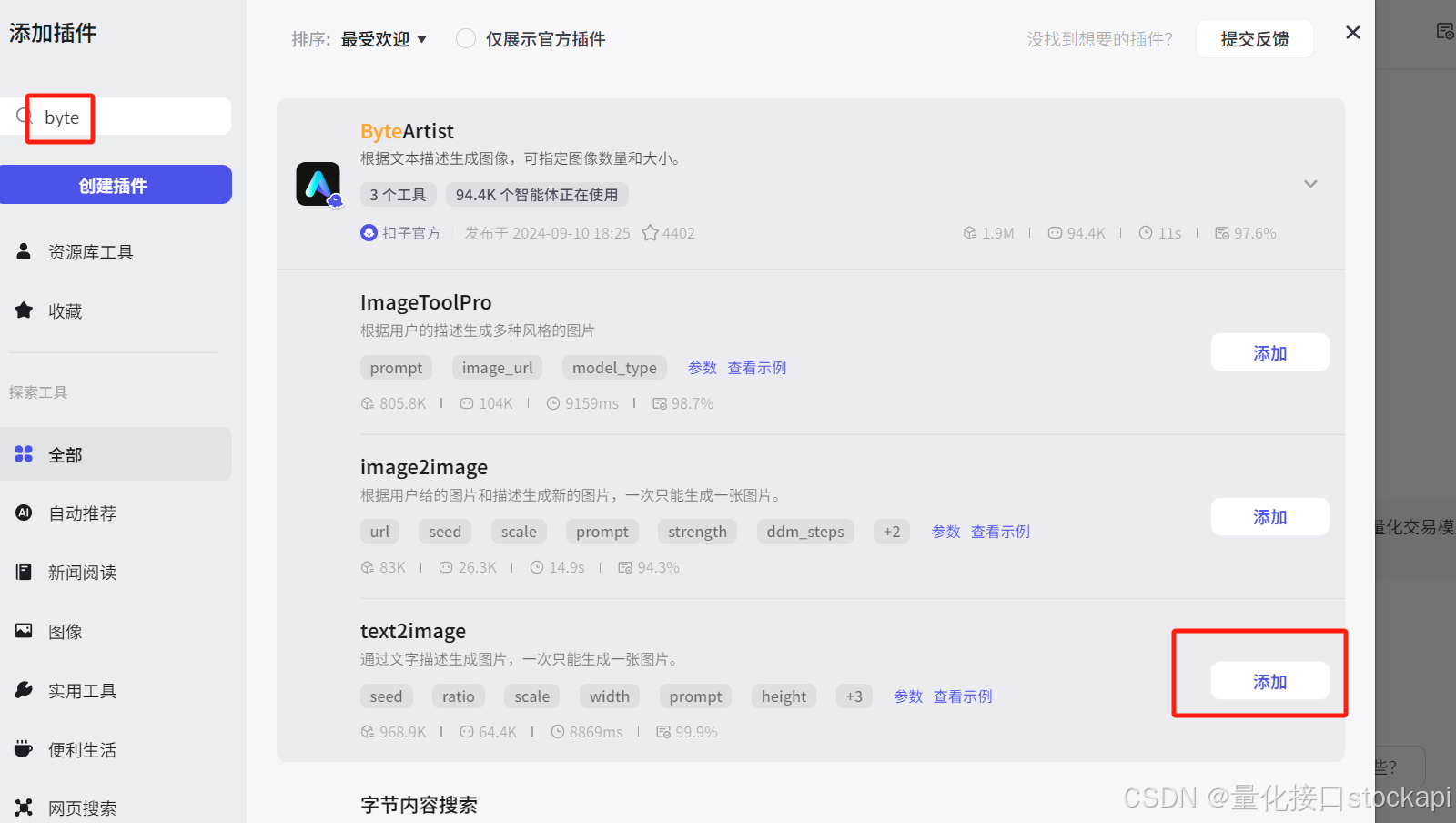The height and width of the screenshot is (823, 1456).
Task: Click the 网页搜索 network icon
Action: 24,808
